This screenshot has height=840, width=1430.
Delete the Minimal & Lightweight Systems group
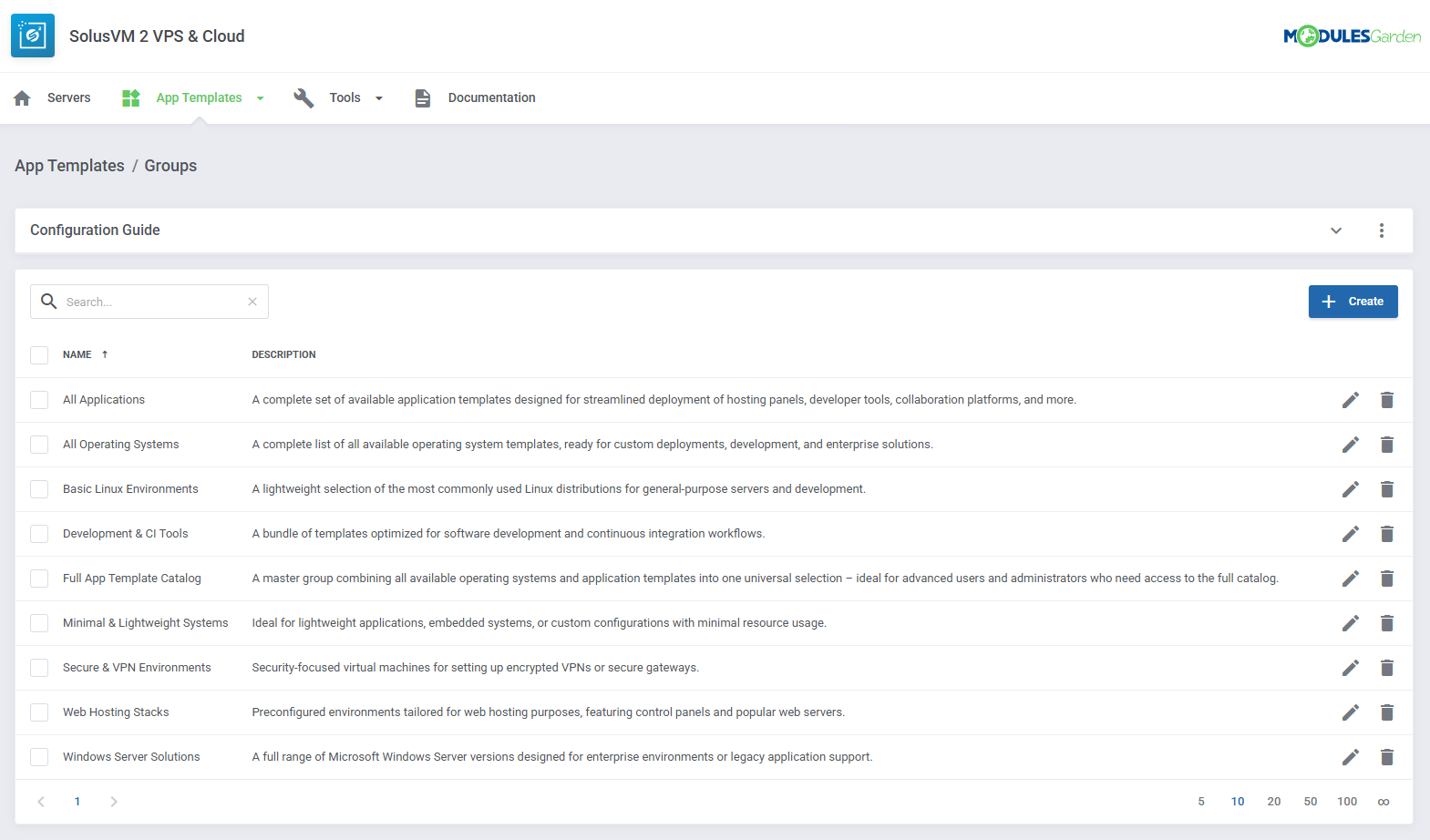click(1387, 623)
